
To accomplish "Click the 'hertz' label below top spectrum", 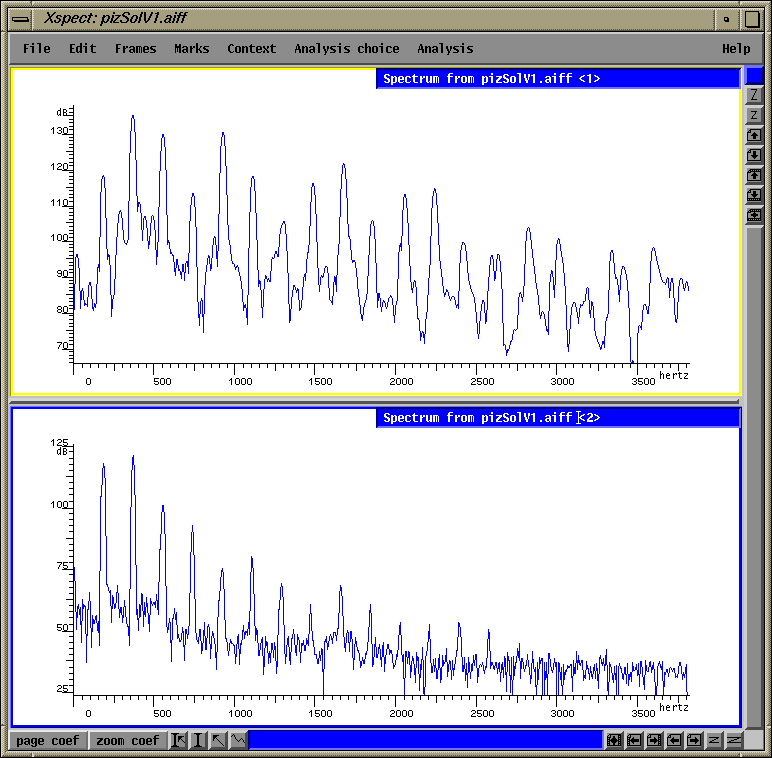I will pos(674,376).
